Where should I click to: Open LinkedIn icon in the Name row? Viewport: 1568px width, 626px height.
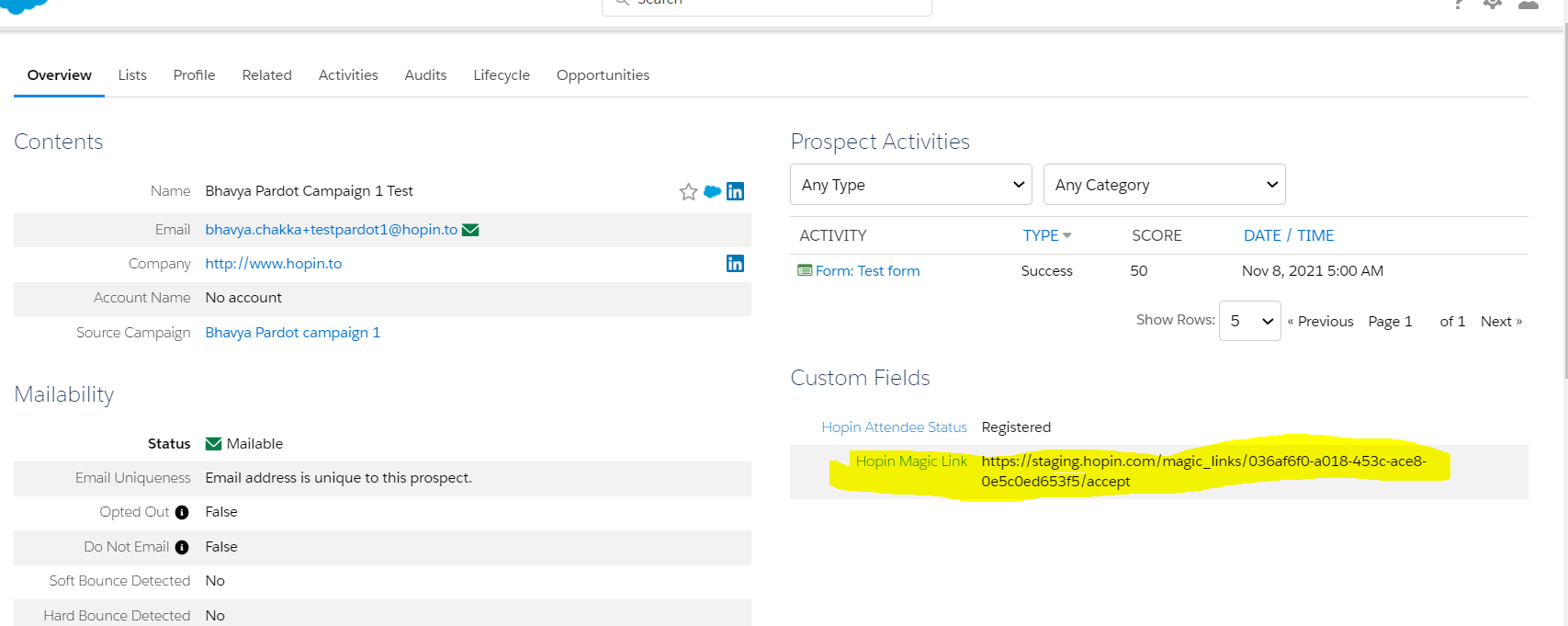[735, 191]
